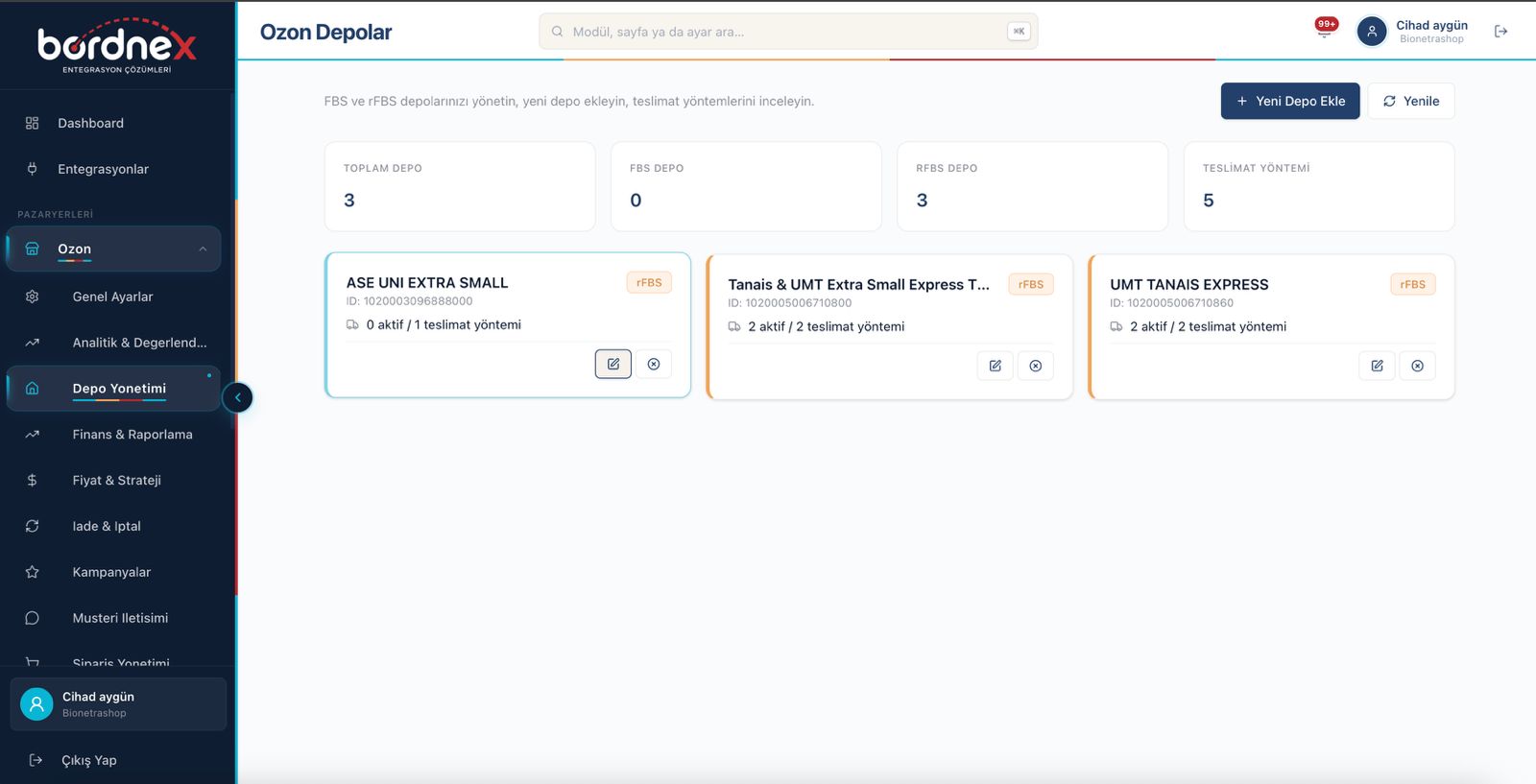Click the Musteri Iletisimi chat icon

point(32,618)
